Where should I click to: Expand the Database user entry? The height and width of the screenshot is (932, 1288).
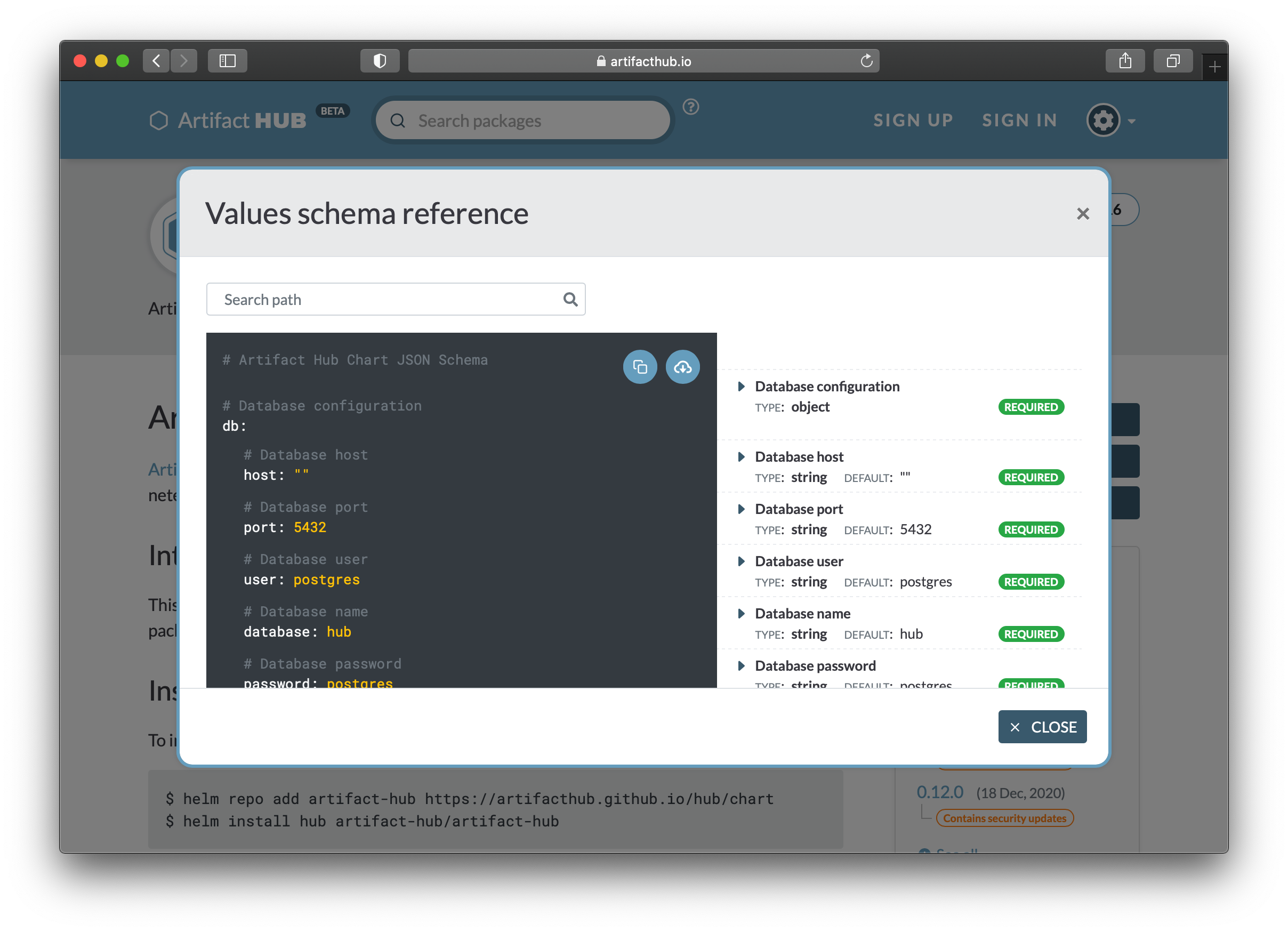742,561
